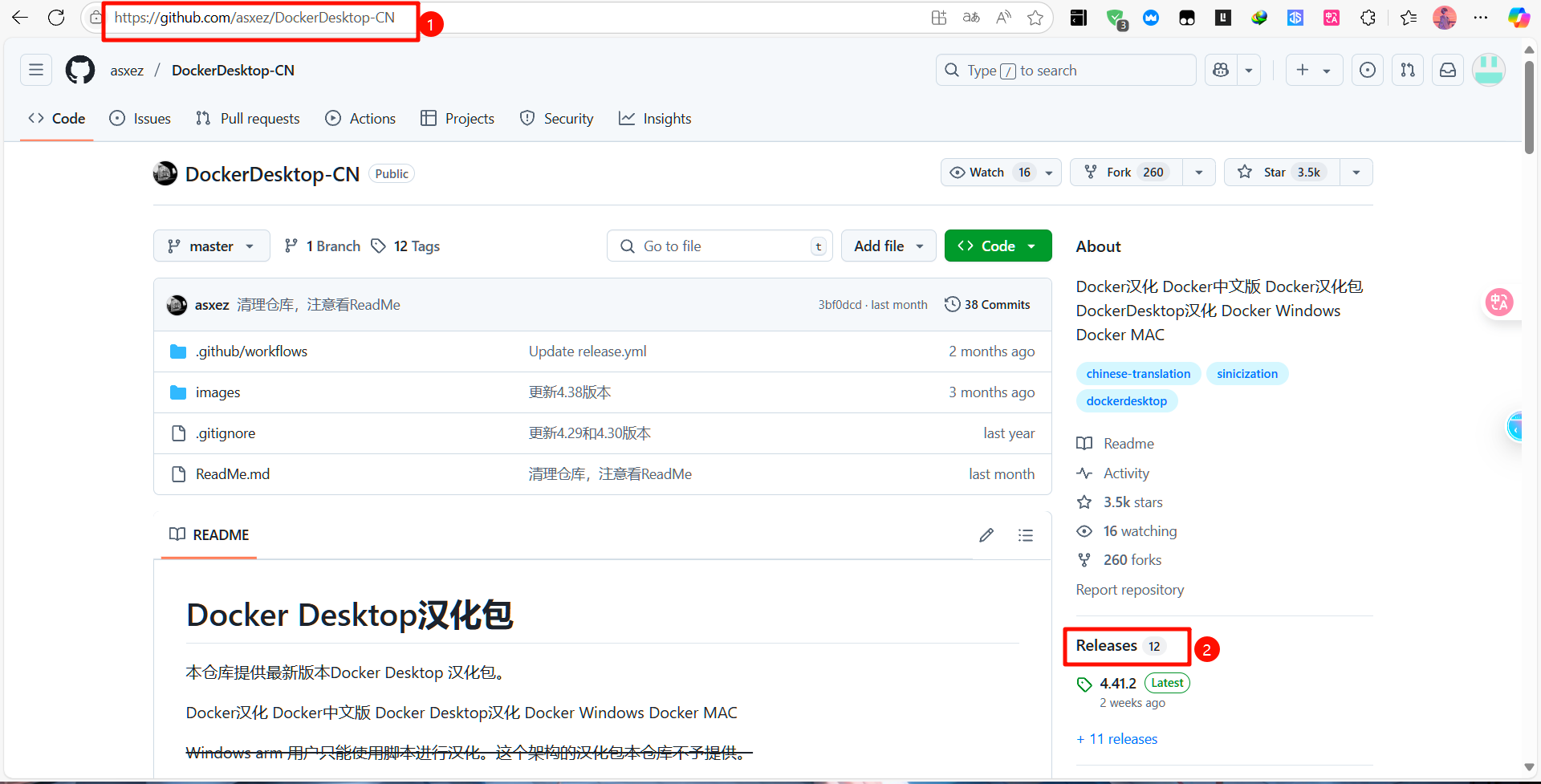Expand the master branch dropdown

[211, 246]
